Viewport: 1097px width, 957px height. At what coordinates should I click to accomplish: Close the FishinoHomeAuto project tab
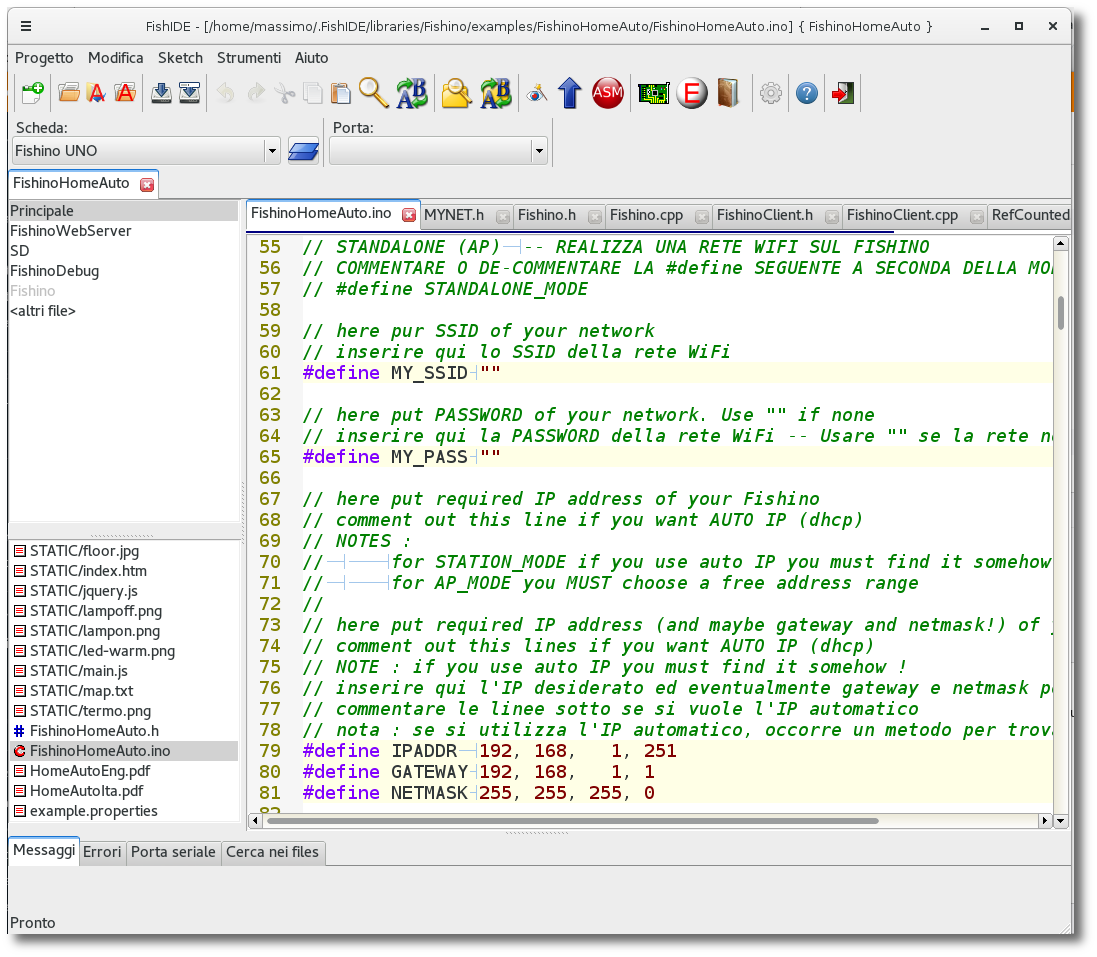[147, 185]
